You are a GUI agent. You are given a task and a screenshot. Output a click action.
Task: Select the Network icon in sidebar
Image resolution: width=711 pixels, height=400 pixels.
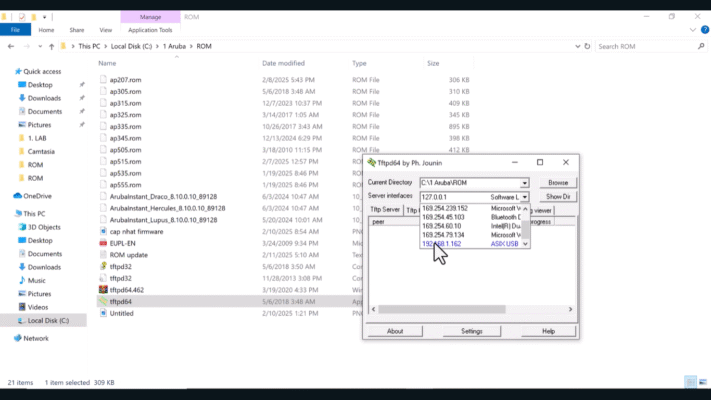[x=18, y=338]
